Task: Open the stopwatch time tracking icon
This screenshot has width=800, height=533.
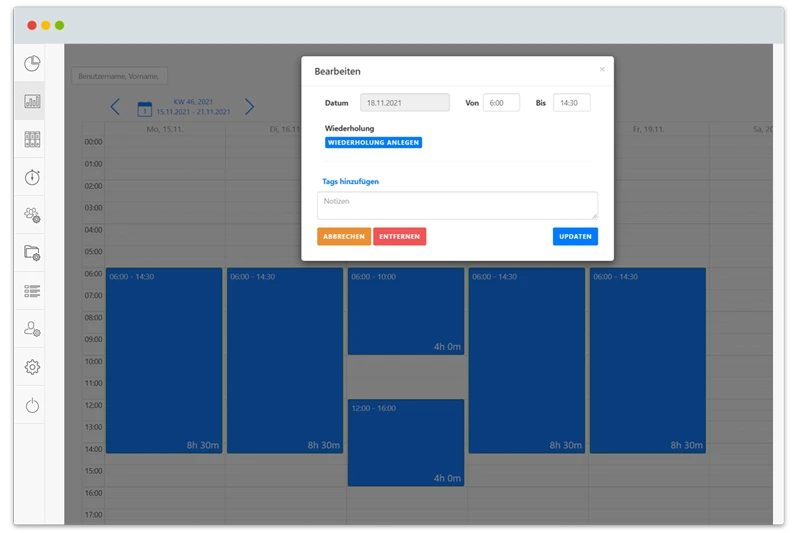Action: (32, 177)
